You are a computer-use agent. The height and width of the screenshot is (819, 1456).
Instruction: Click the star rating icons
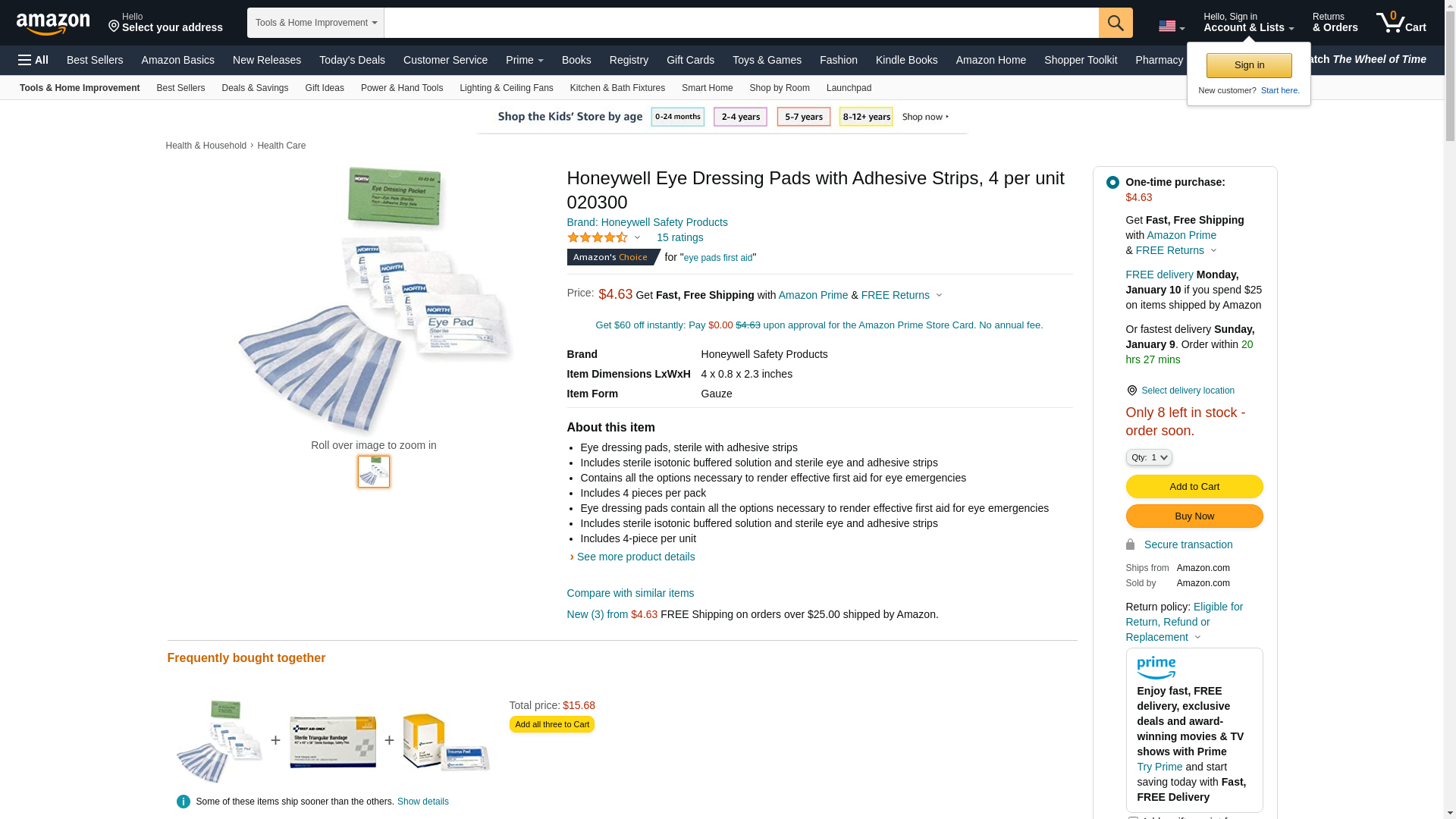point(598,238)
